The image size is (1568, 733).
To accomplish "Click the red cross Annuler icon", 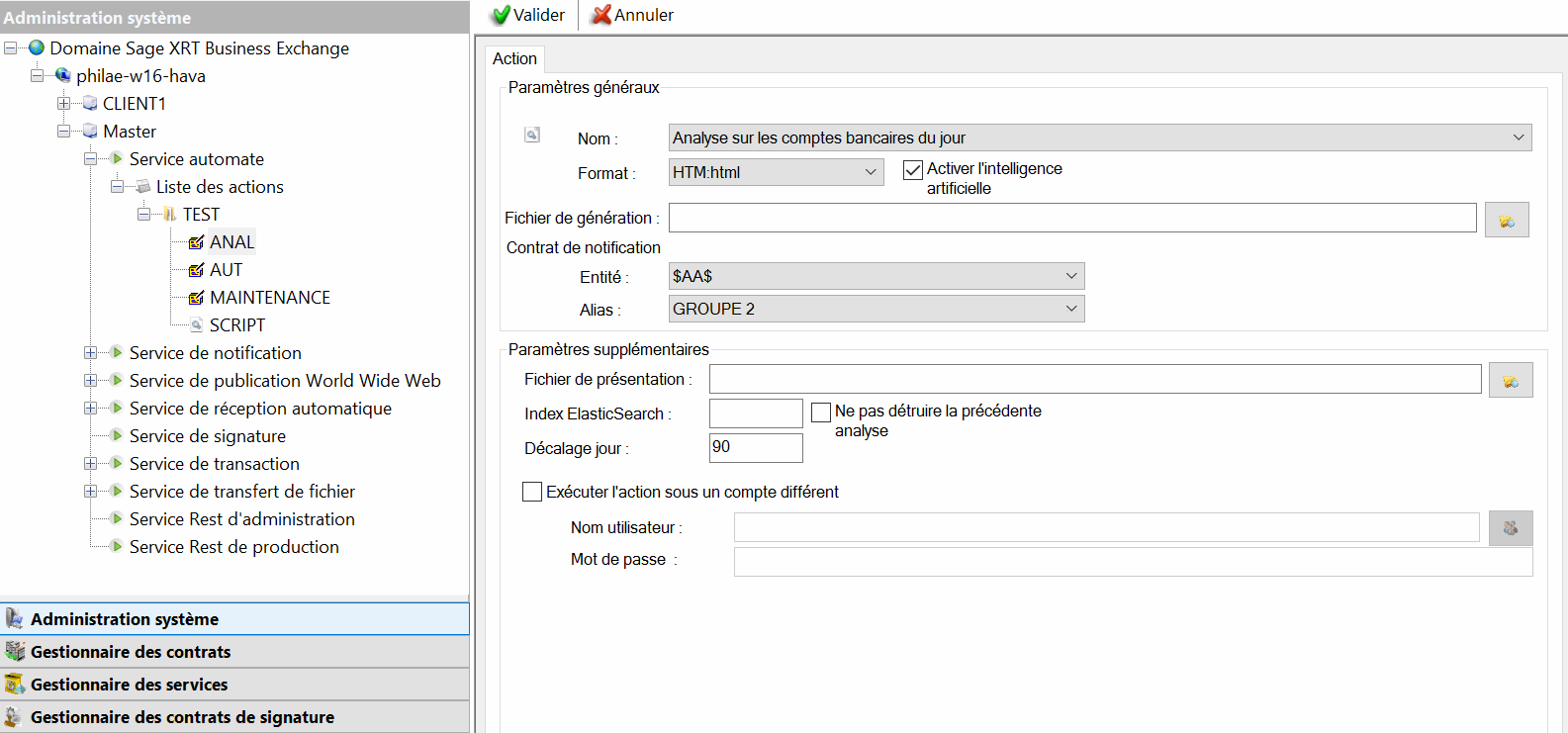I will pos(600,15).
